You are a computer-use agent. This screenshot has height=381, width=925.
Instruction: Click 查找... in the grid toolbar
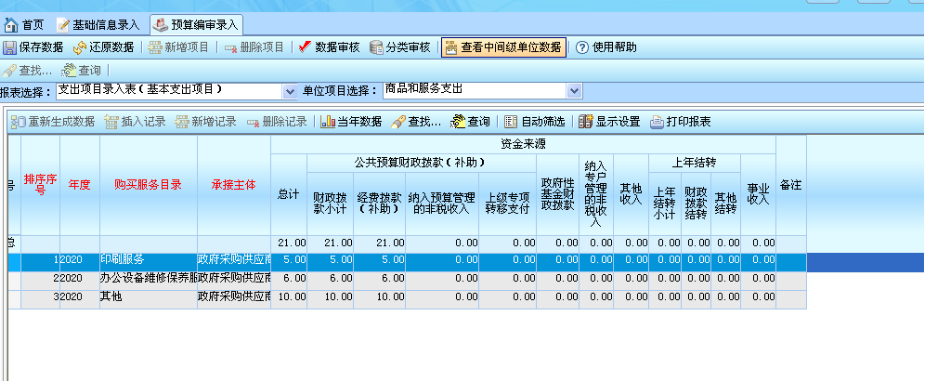pyautogui.click(x=416, y=121)
